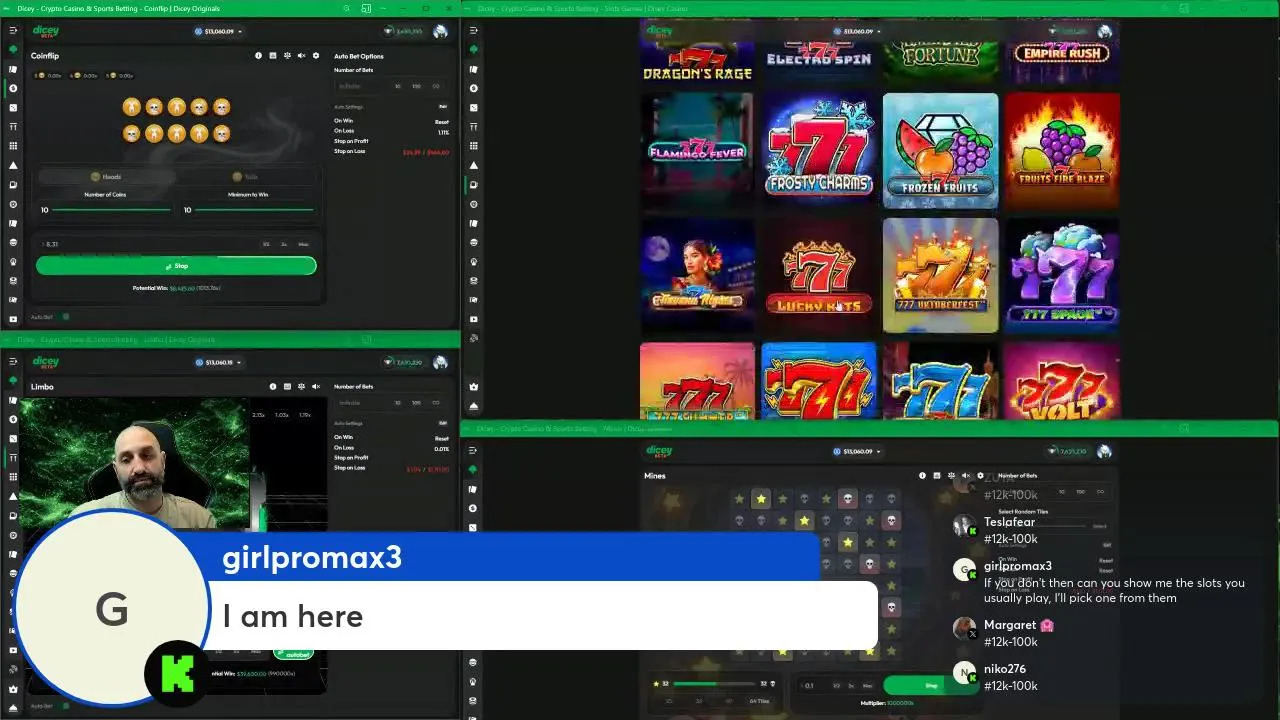This screenshot has height=720, width=1280.
Task: Open the Flamingo Fever slot
Action: 697,151
